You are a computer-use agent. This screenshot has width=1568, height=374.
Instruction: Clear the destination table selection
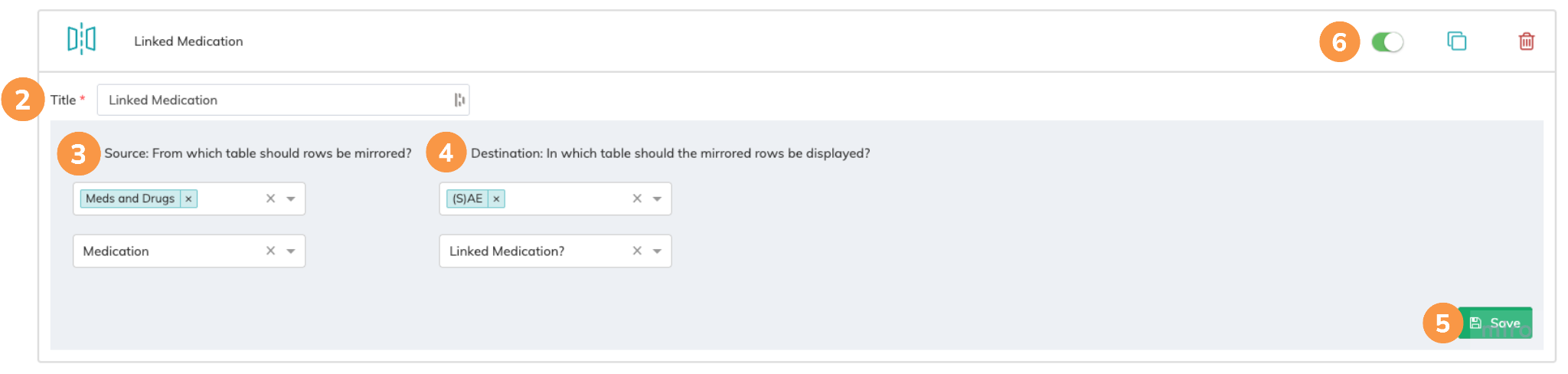[637, 198]
